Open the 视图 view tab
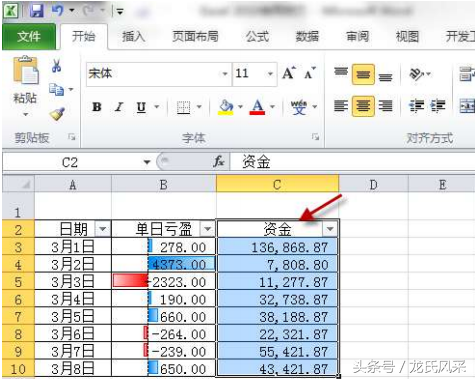475x379 pixels. pyautogui.click(x=407, y=36)
